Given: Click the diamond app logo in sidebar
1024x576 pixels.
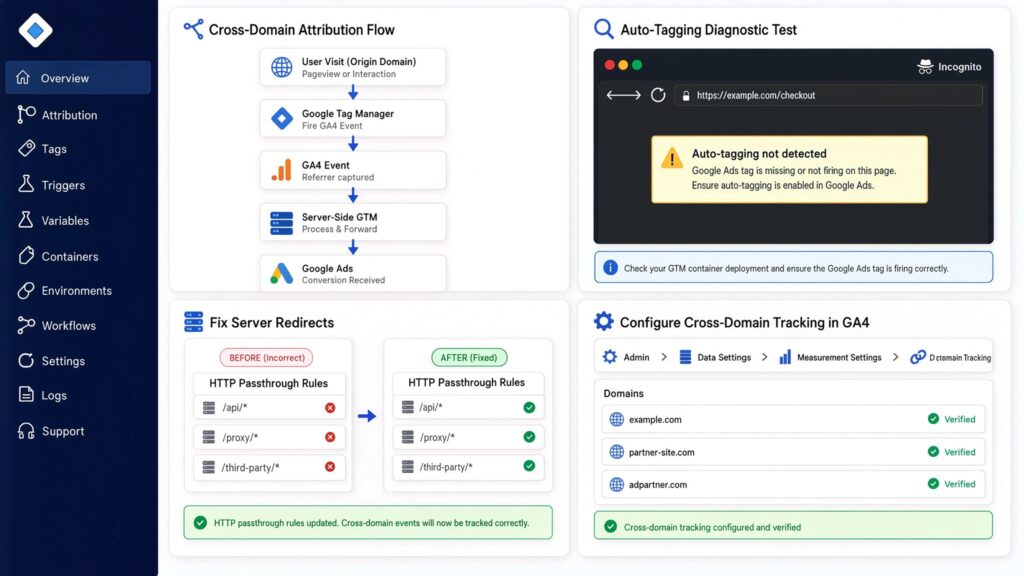Looking at the screenshot, I should click(35, 30).
